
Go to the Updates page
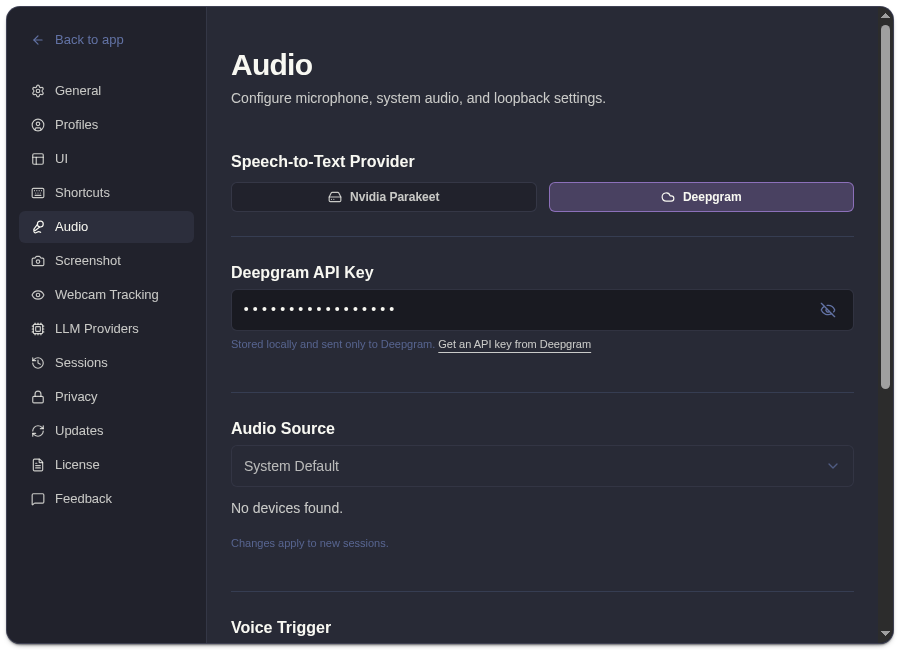(106, 431)
